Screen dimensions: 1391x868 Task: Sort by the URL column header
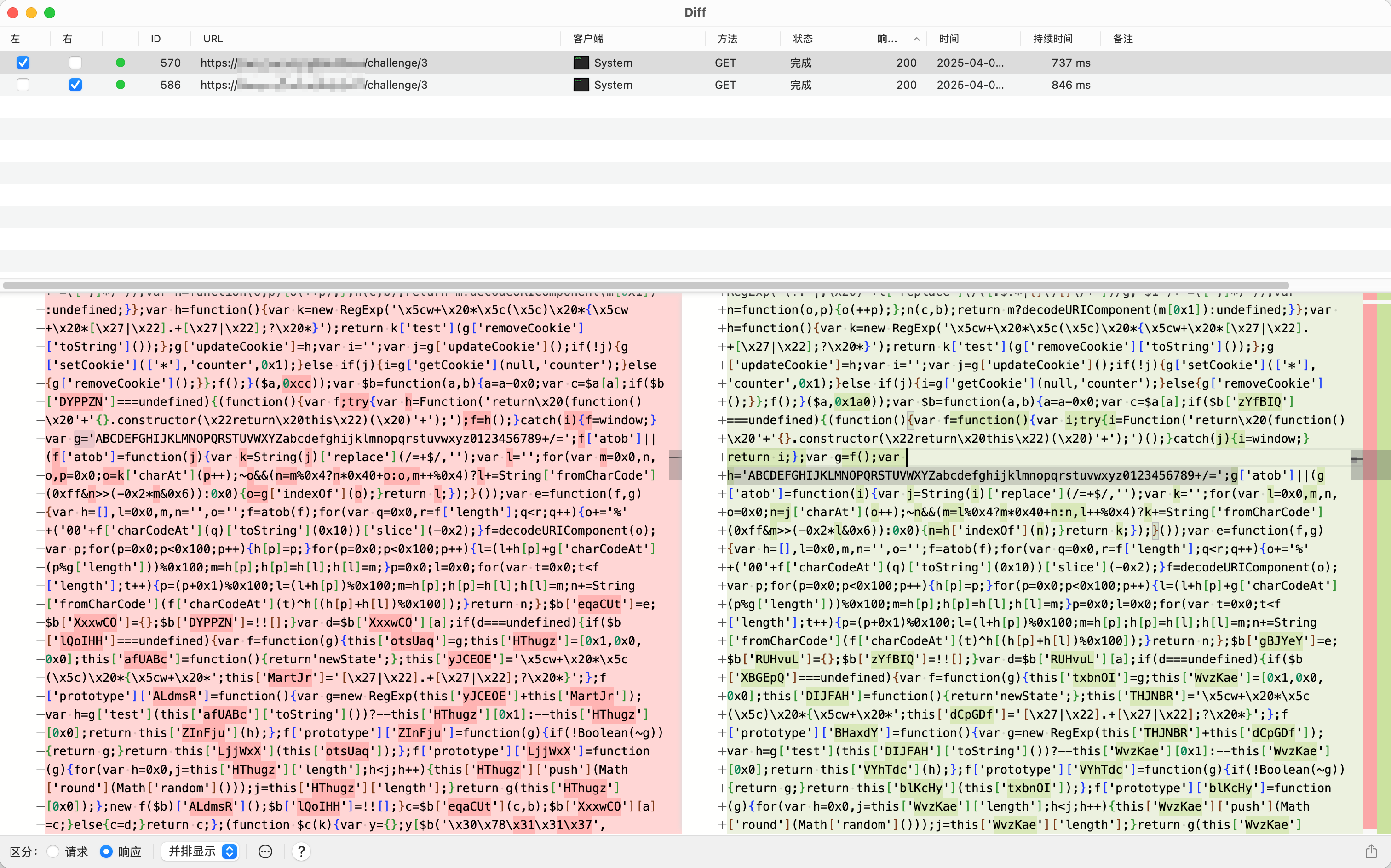pyautogui.click(x=213, y=39)
